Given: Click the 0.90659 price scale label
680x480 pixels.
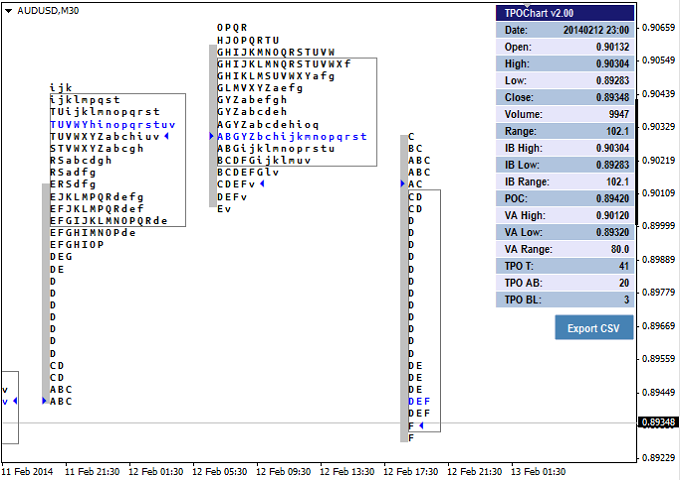Looking at the screenshot, I should (657, 27).
